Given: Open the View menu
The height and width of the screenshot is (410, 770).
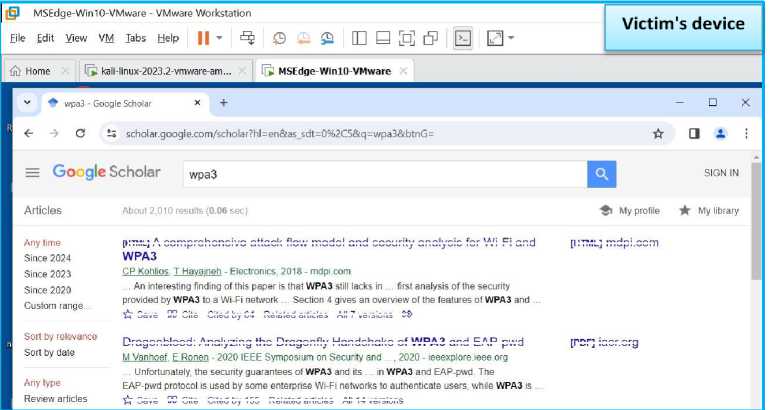Looking at the screenshot, I should point(76,38).
